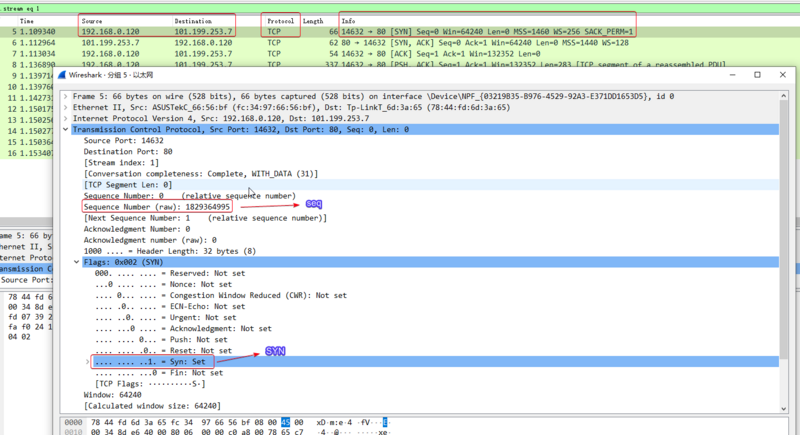Minimize the packet 5 detail window
The width and height of the screenshot is (800, 435).
[x=733, y=75]
